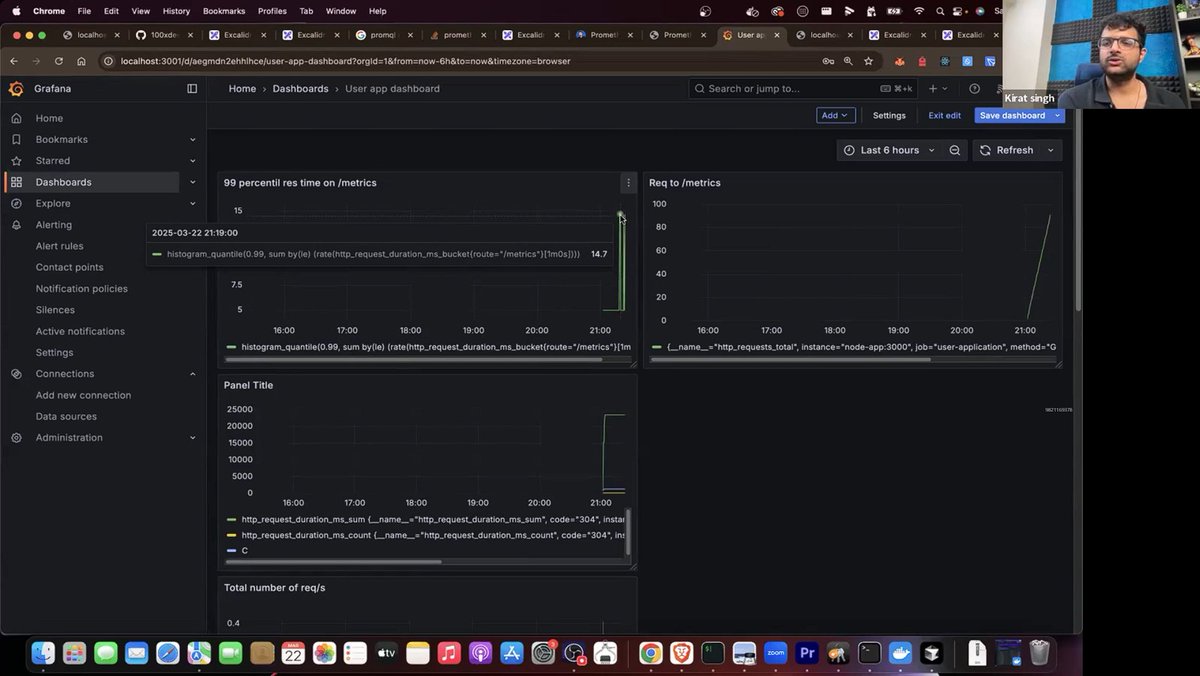Open Premiere Pro from the dock
This screenshot has width=1200, height=676.
[807, 653]
